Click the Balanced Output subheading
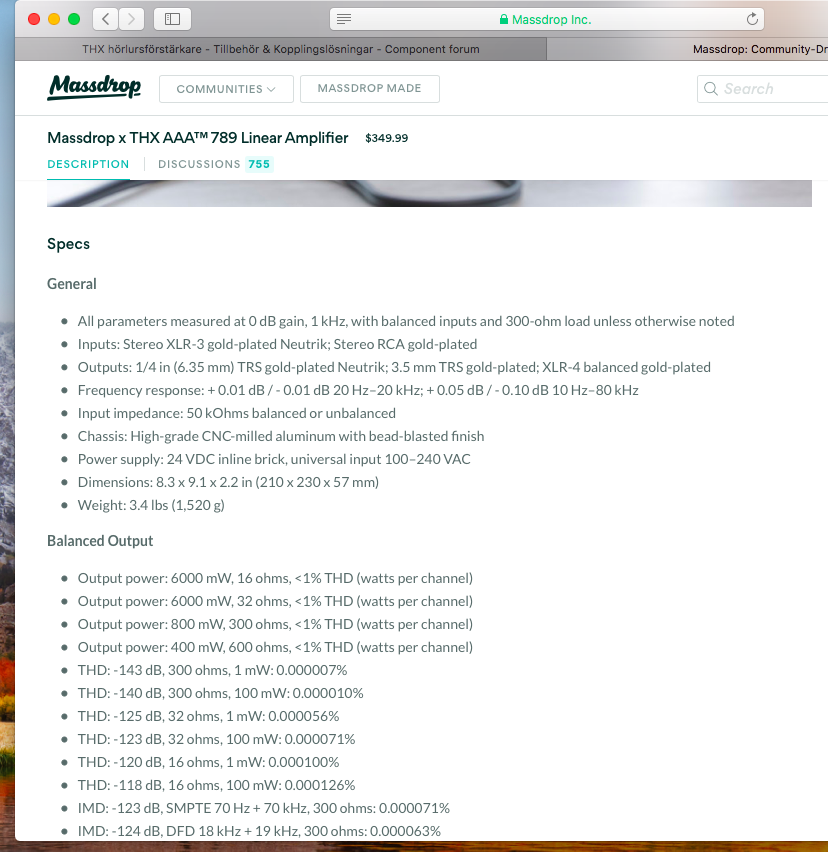 pos(100,541)
